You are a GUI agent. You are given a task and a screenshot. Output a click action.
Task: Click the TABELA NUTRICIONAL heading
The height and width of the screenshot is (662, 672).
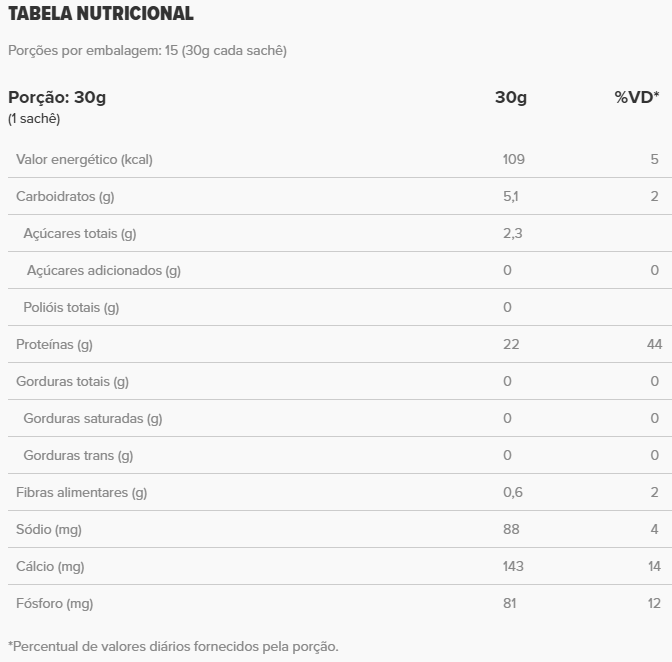coord(101,14)
